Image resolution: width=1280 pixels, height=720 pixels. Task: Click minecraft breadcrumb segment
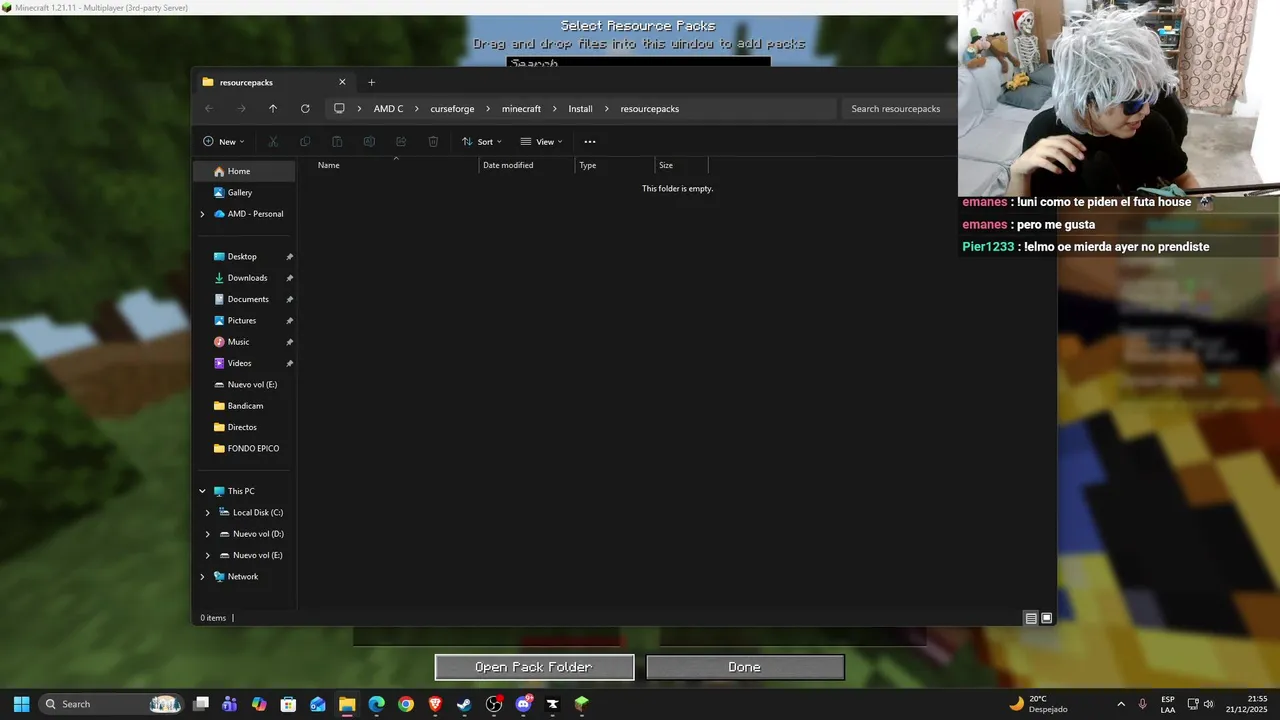coord(521,108)
